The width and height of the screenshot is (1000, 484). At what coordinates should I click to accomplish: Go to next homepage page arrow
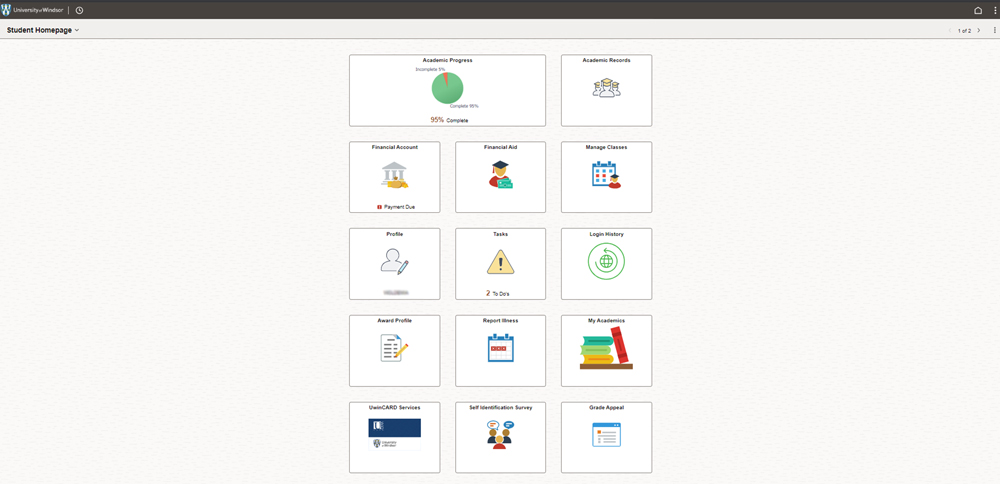pyautogui.click(x=979, y=31)
